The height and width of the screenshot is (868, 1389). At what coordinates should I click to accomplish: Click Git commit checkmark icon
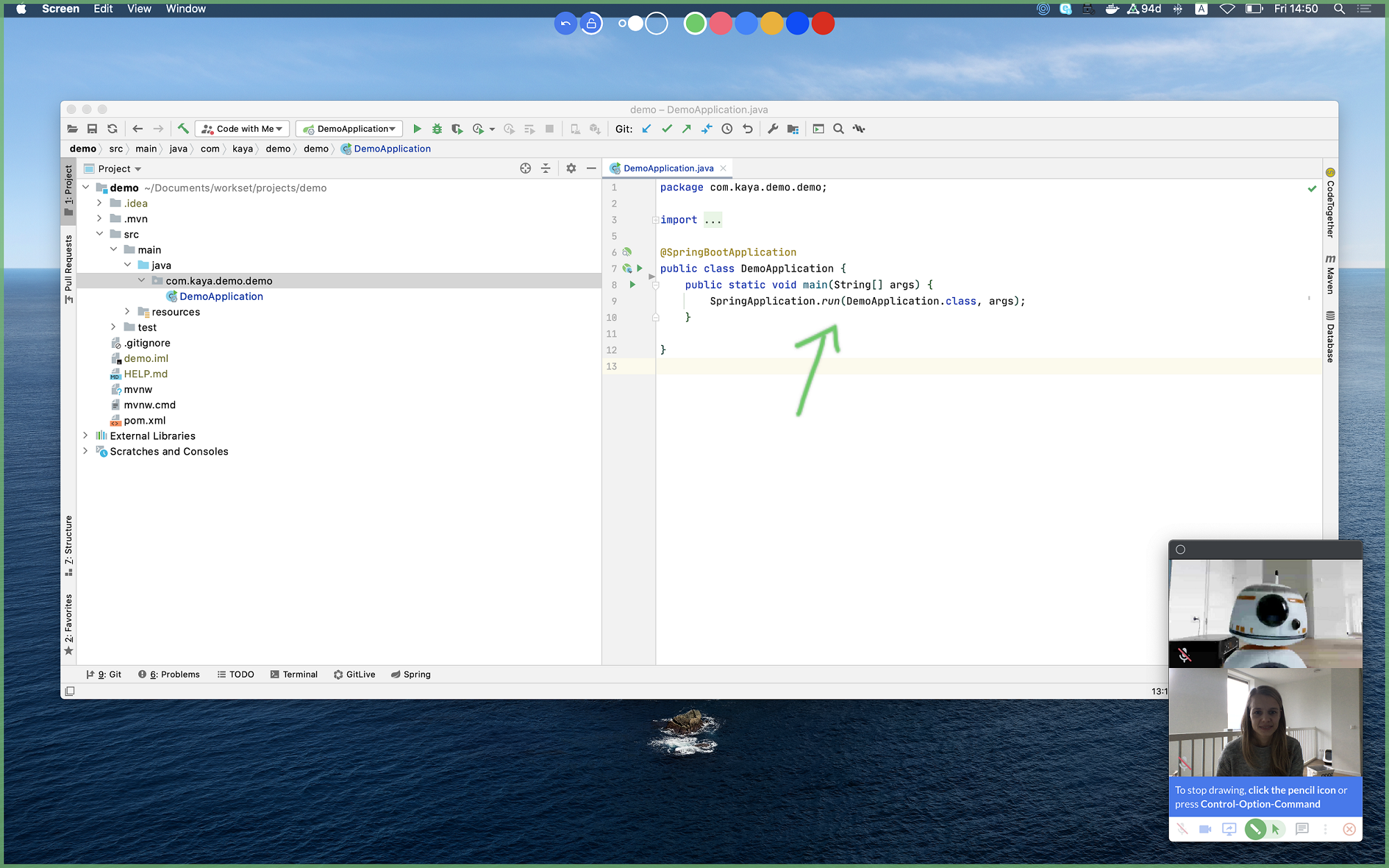667,128
